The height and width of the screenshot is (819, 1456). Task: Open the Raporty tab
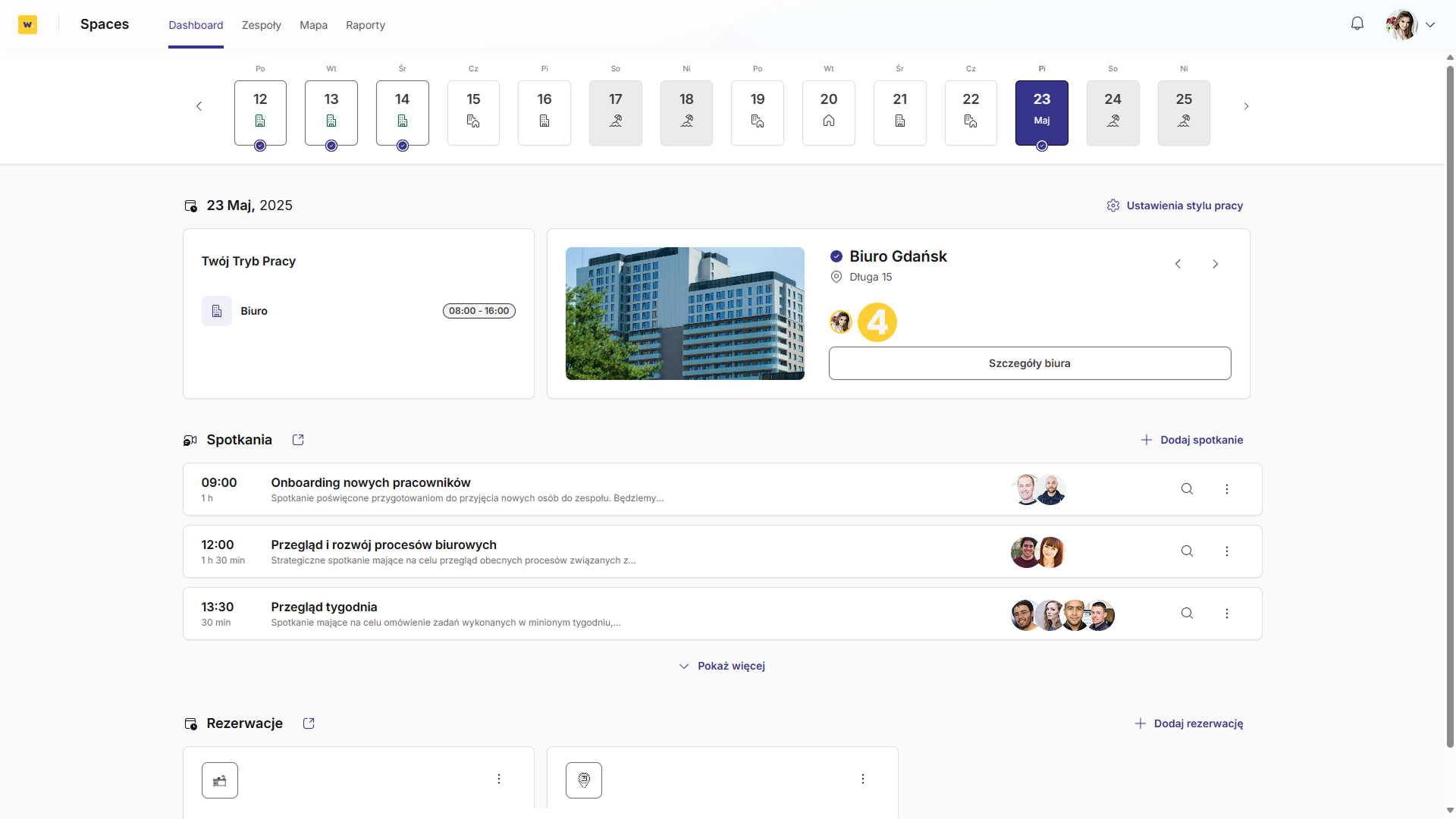(366, 25)
